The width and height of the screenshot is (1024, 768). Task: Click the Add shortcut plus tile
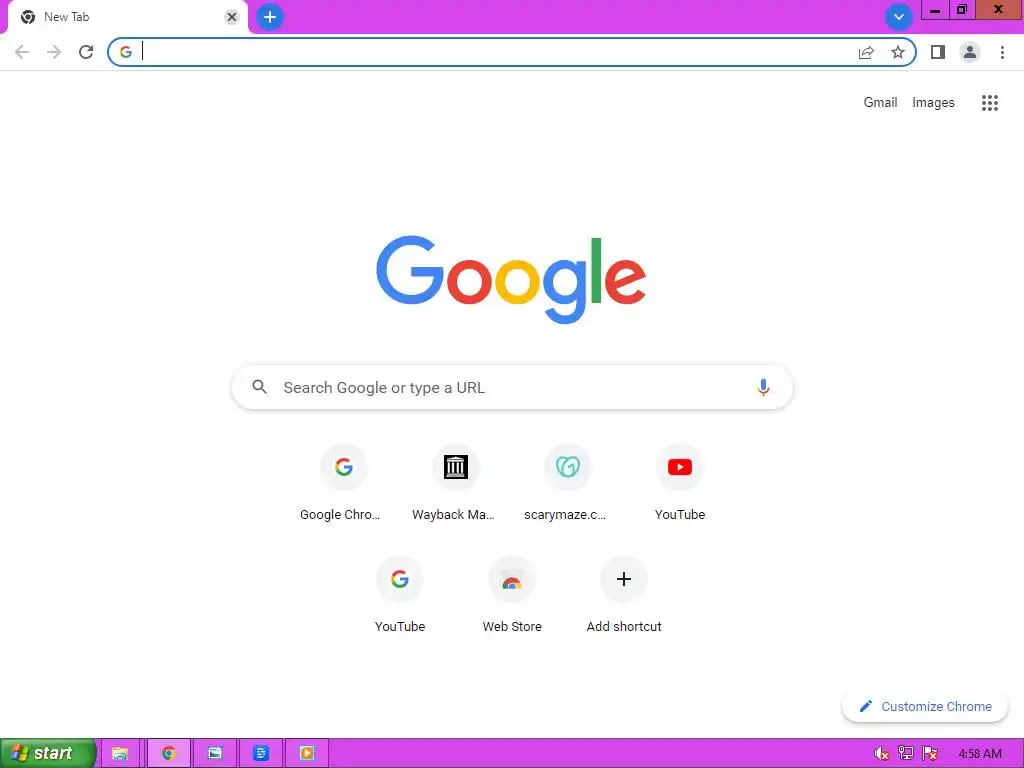[x=624, y=595]
